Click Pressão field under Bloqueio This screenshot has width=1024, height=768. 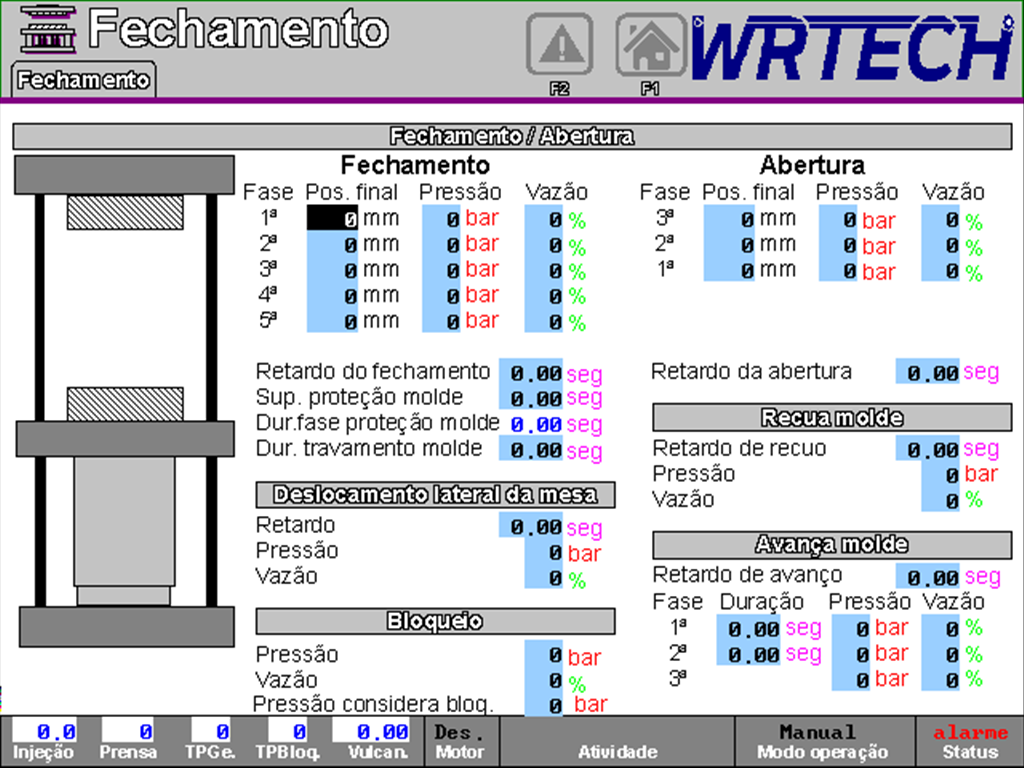546,654
